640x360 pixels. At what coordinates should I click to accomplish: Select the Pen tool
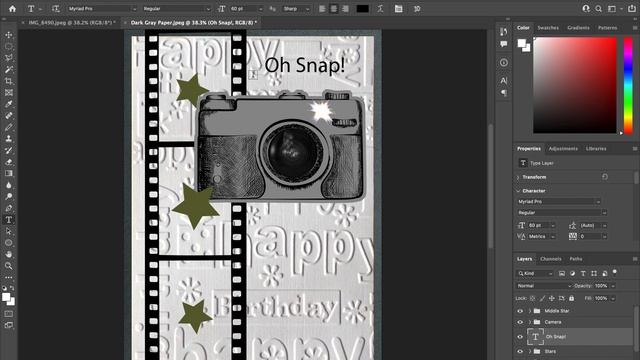pos(9,208)
